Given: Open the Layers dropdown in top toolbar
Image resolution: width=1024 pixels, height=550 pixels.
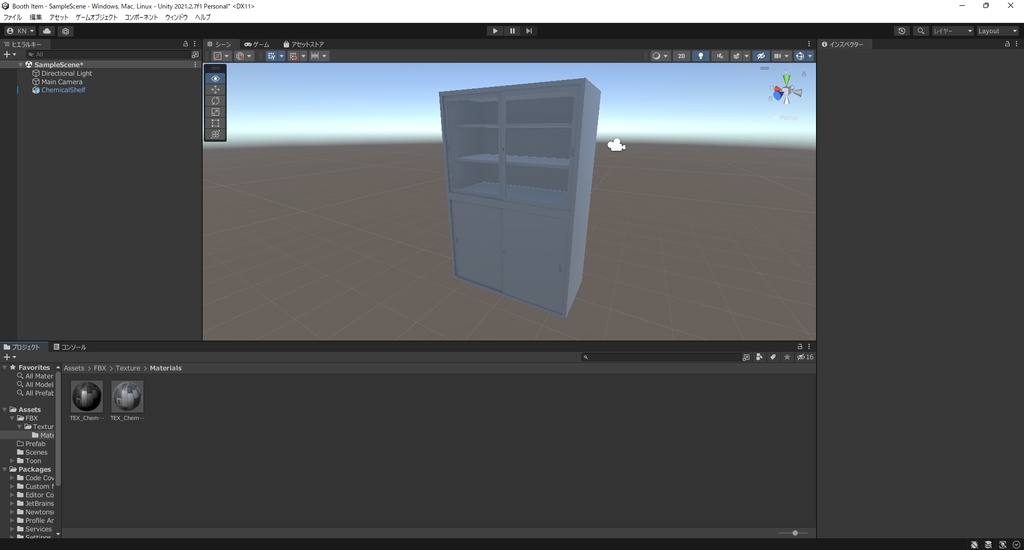Looking at the screenshot, I should [x=952, y=31].
